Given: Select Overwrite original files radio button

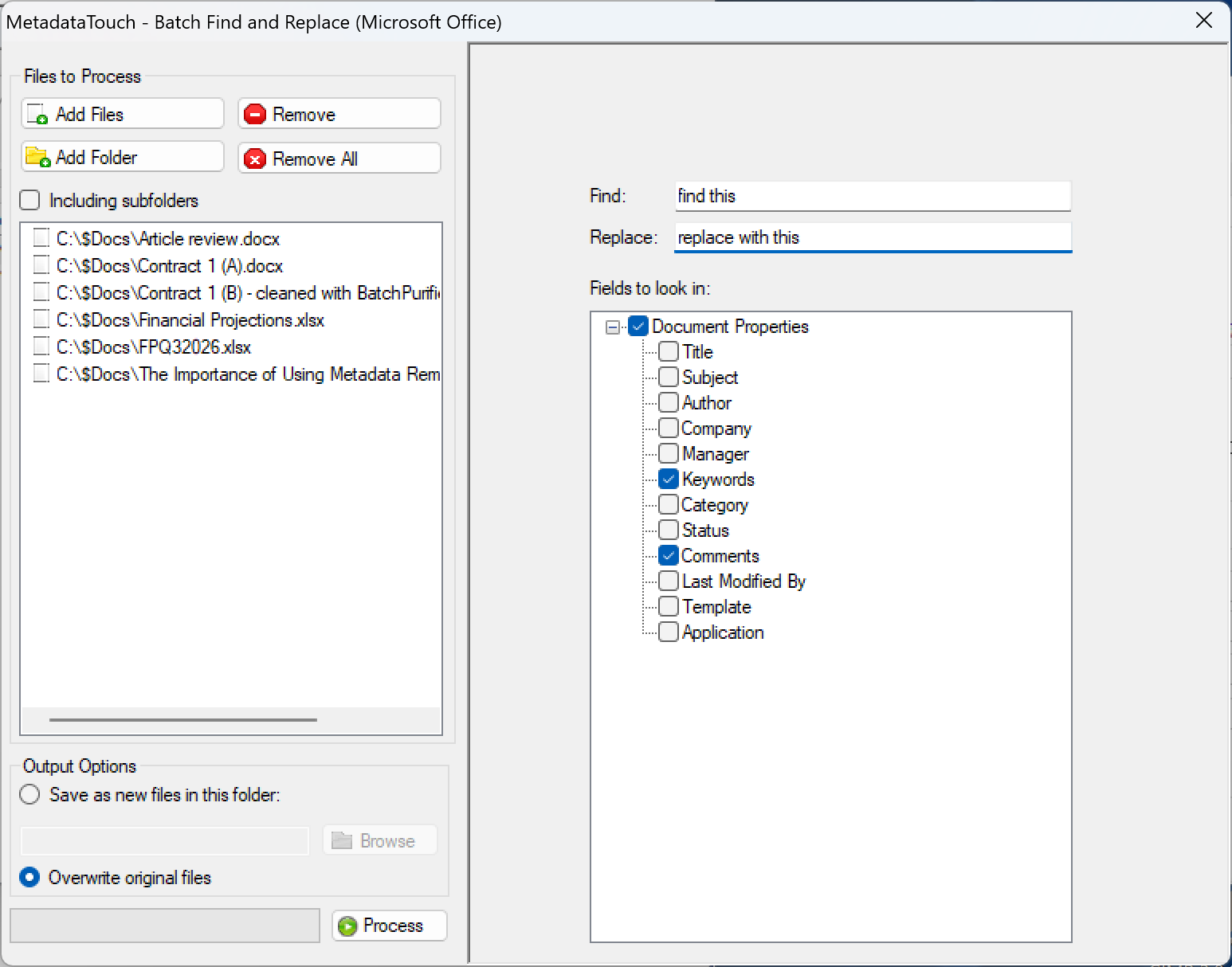Looking at the screenshot, I should click(x=29, y=877).
